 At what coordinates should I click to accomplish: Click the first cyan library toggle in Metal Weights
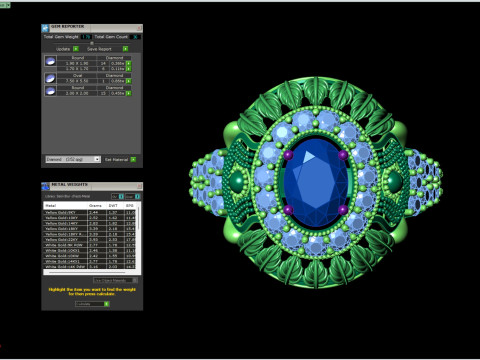click(x=121, y=196)
